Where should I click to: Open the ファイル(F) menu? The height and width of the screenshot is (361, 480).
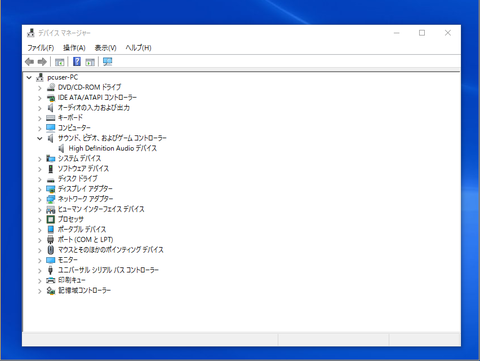point(41,48)
